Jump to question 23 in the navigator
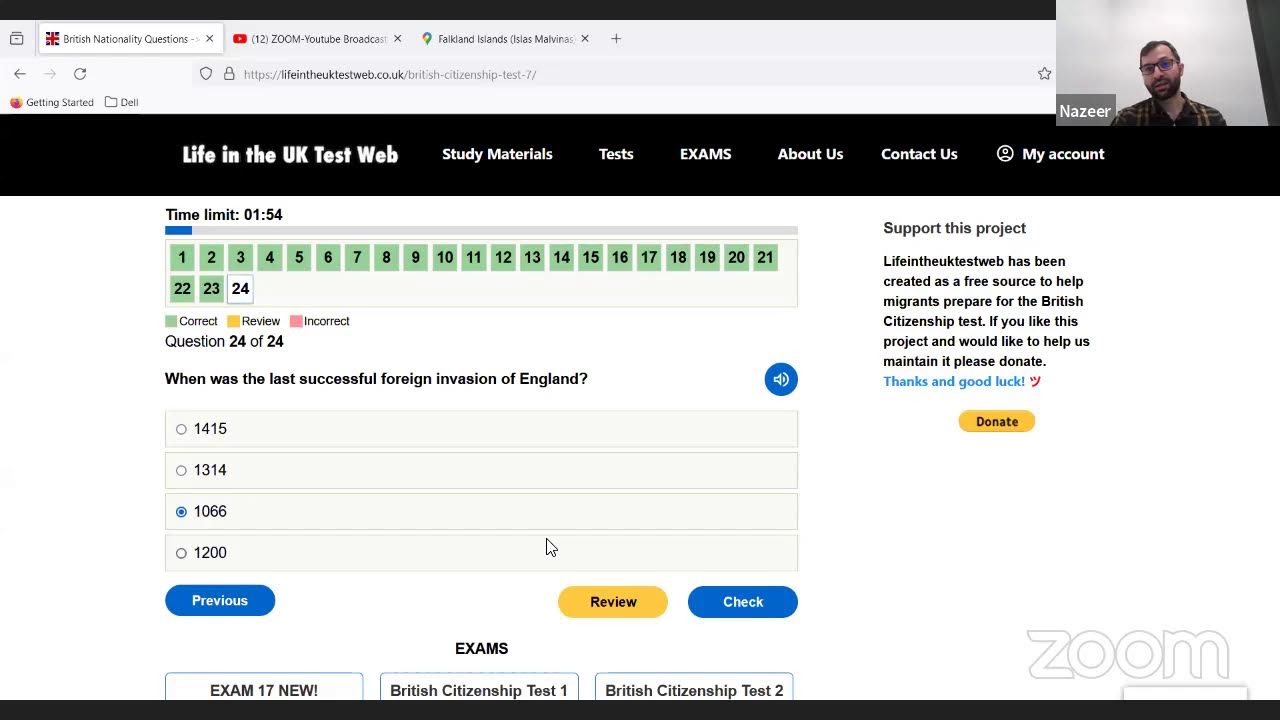The width and height of the screenshot is (1280, 720). pos(211,289)
